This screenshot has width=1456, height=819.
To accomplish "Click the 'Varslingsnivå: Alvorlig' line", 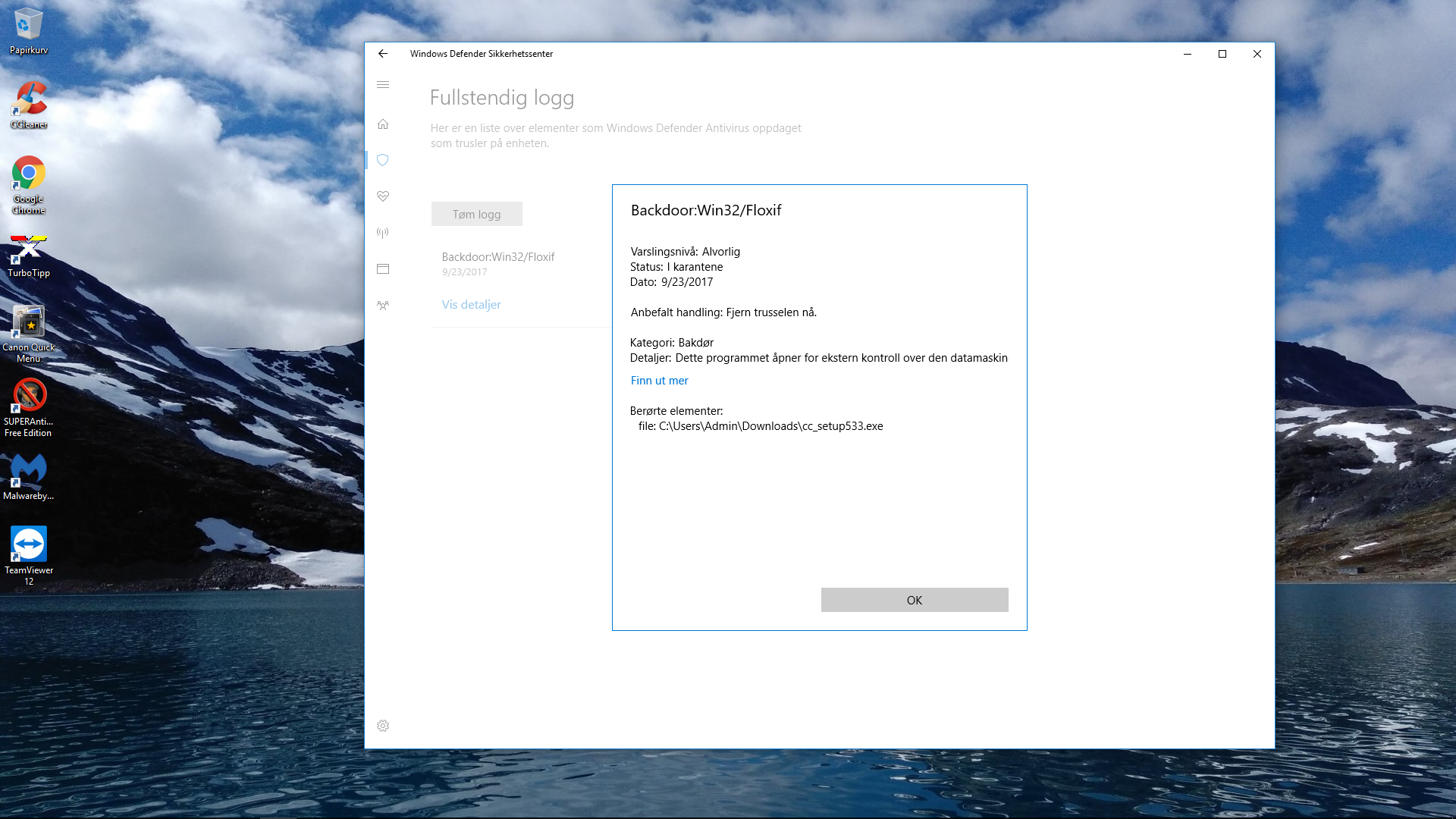I will (x=686, y=252).
